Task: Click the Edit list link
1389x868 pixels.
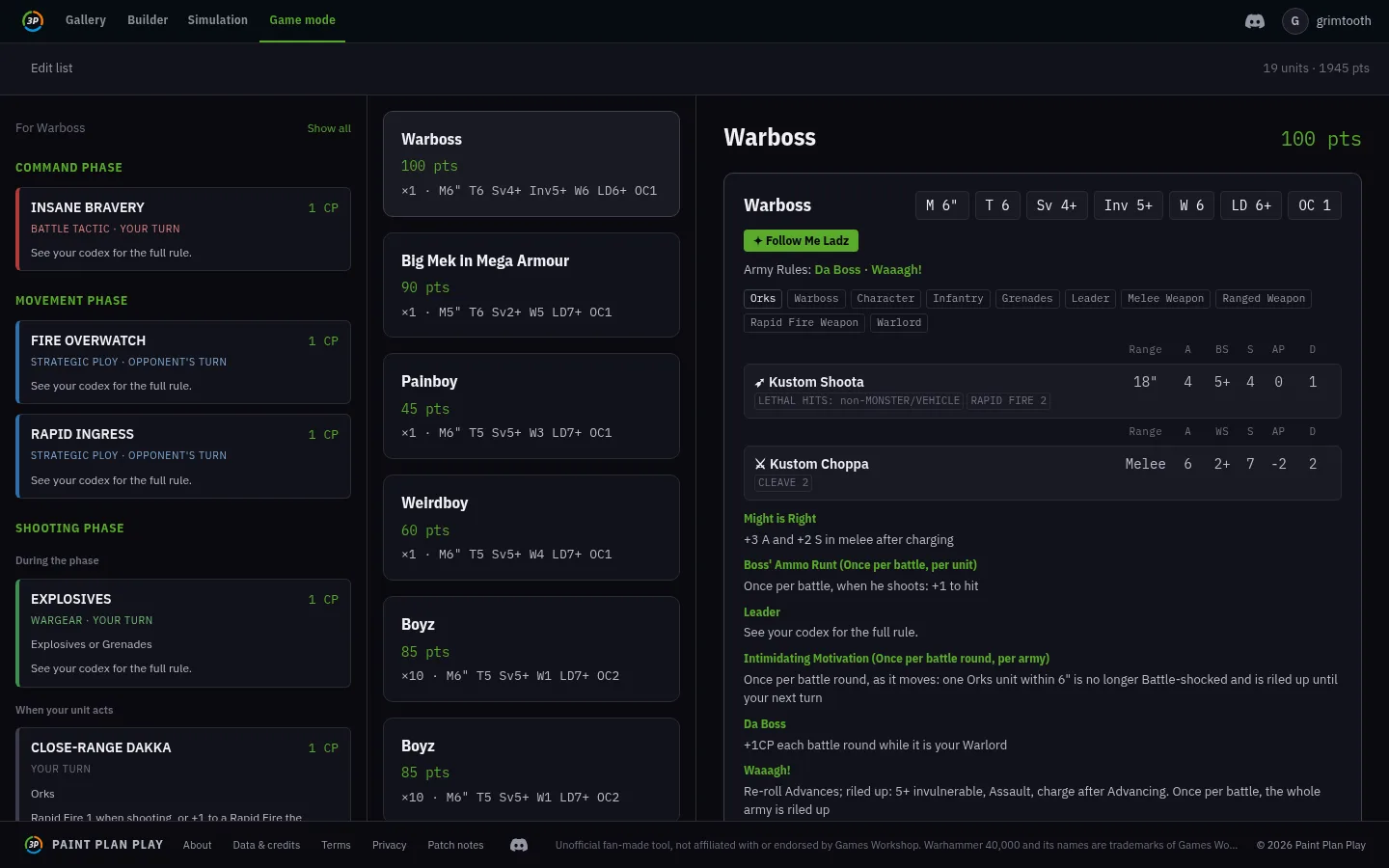Action: pyautogui.click(x=51, y=68)
